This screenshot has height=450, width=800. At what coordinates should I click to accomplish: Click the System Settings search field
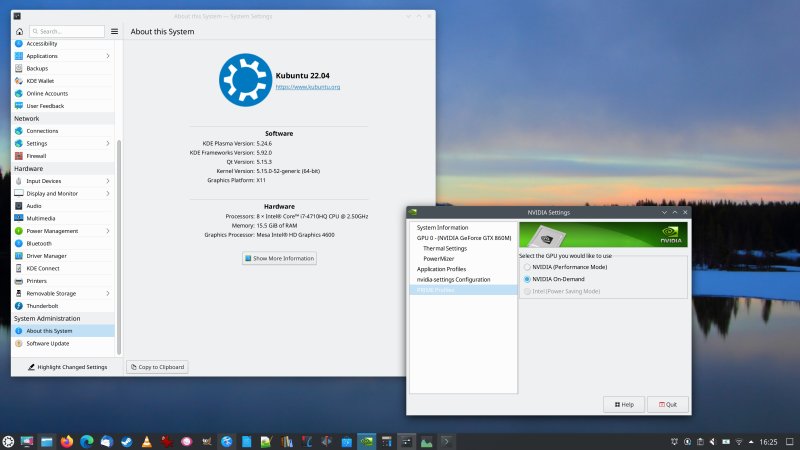pos(68,32)
